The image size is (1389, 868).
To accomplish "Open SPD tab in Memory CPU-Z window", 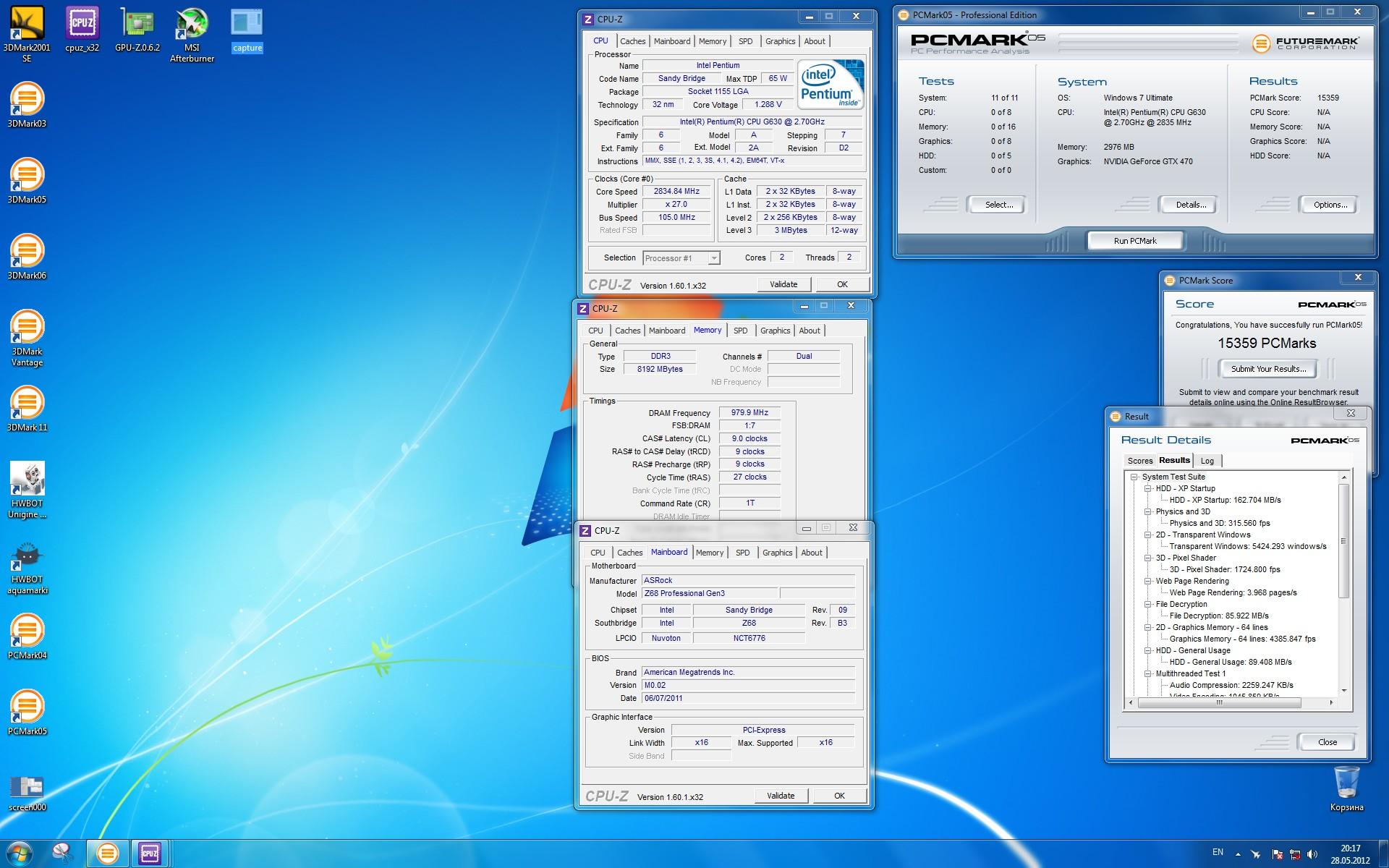I will (740, 331).
